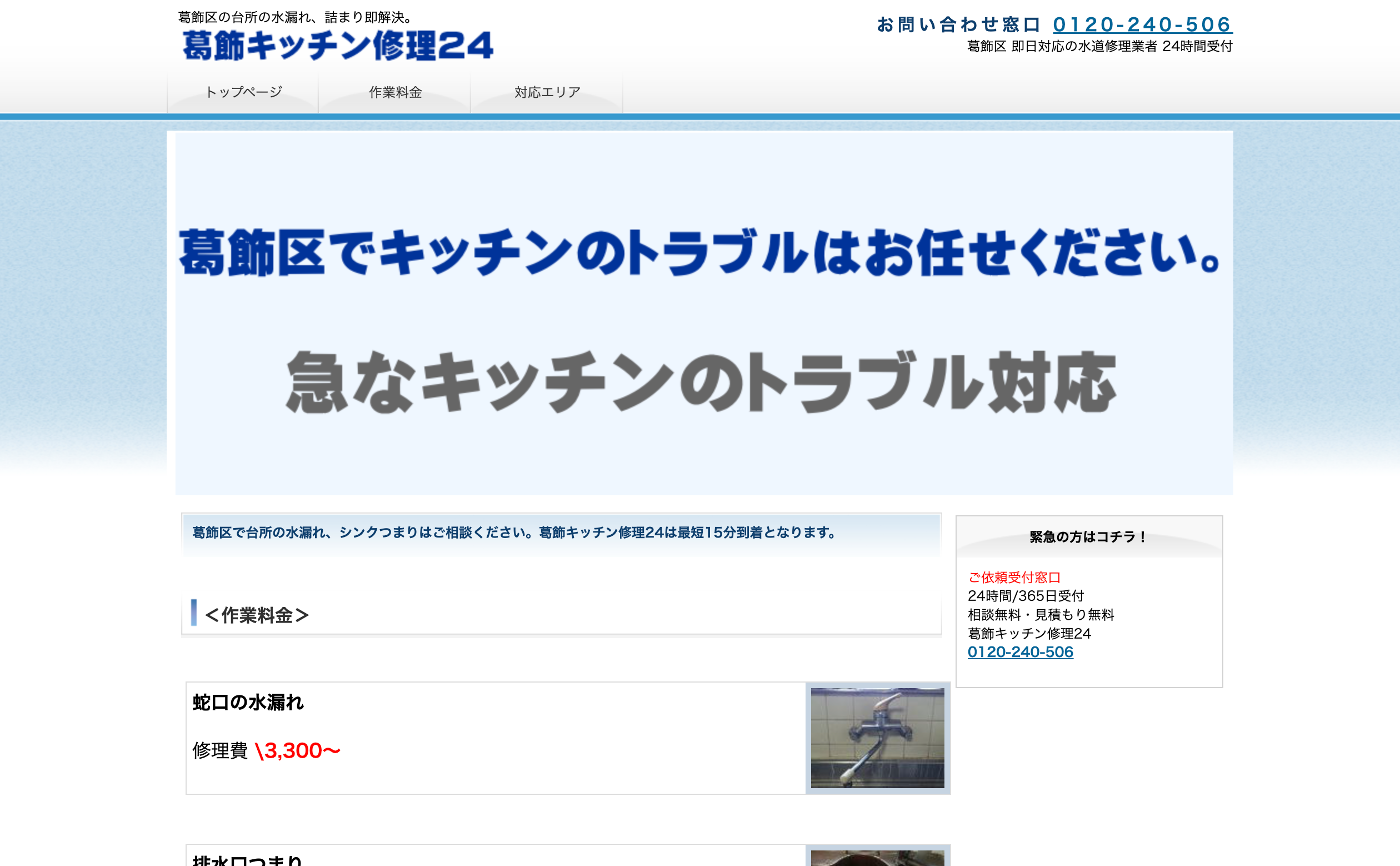
Task: Open the 作業料金 navigation tab
Action: pos(395,92)
